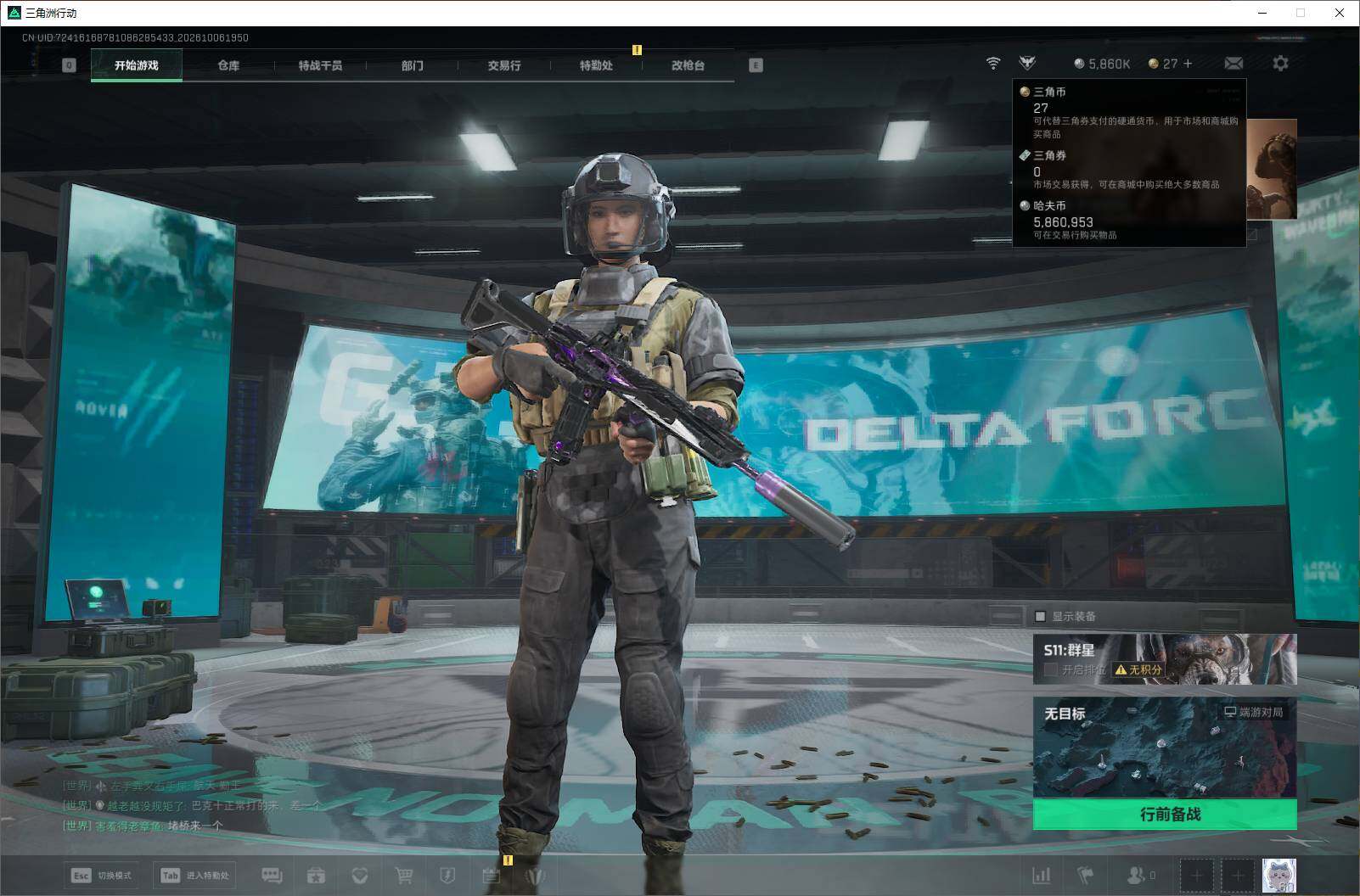
Task: Open the settings gear icon
Action: (x=1280, y=64)
